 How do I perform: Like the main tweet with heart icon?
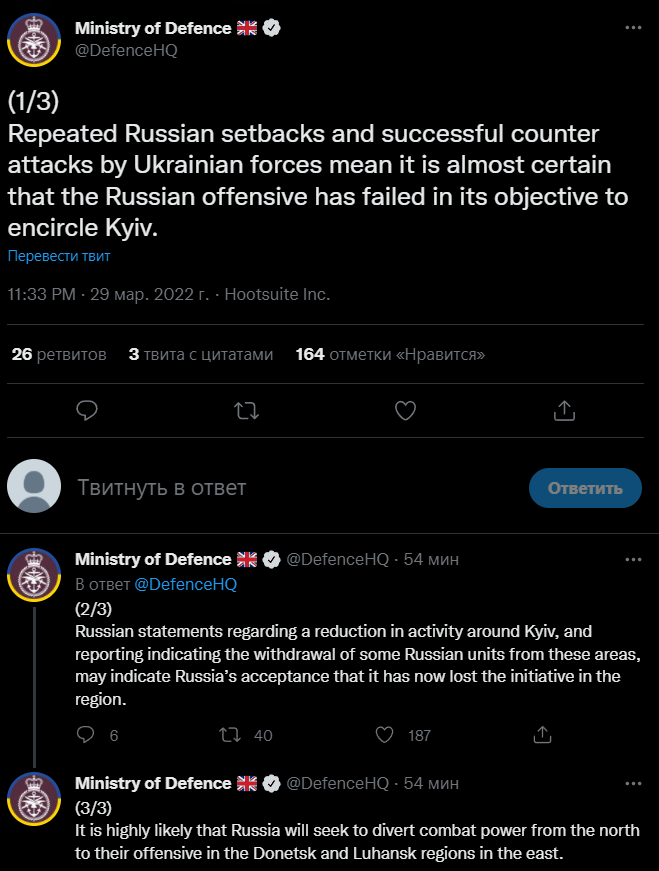point(405,410)
